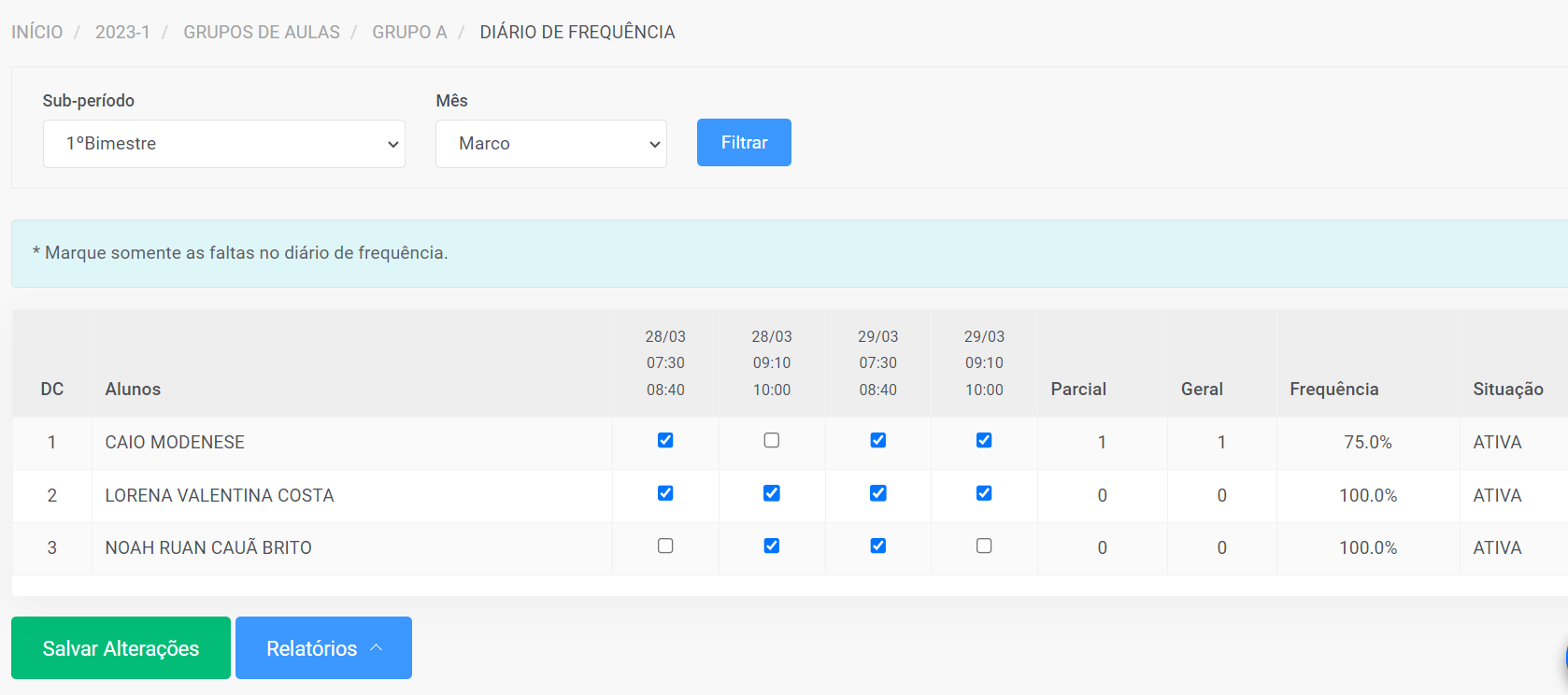The width and height of the screenshot is (1568, 695).
Task: Toggle Caio Modenese absence for 29/03 09:10
Action: tap(984, 440)
